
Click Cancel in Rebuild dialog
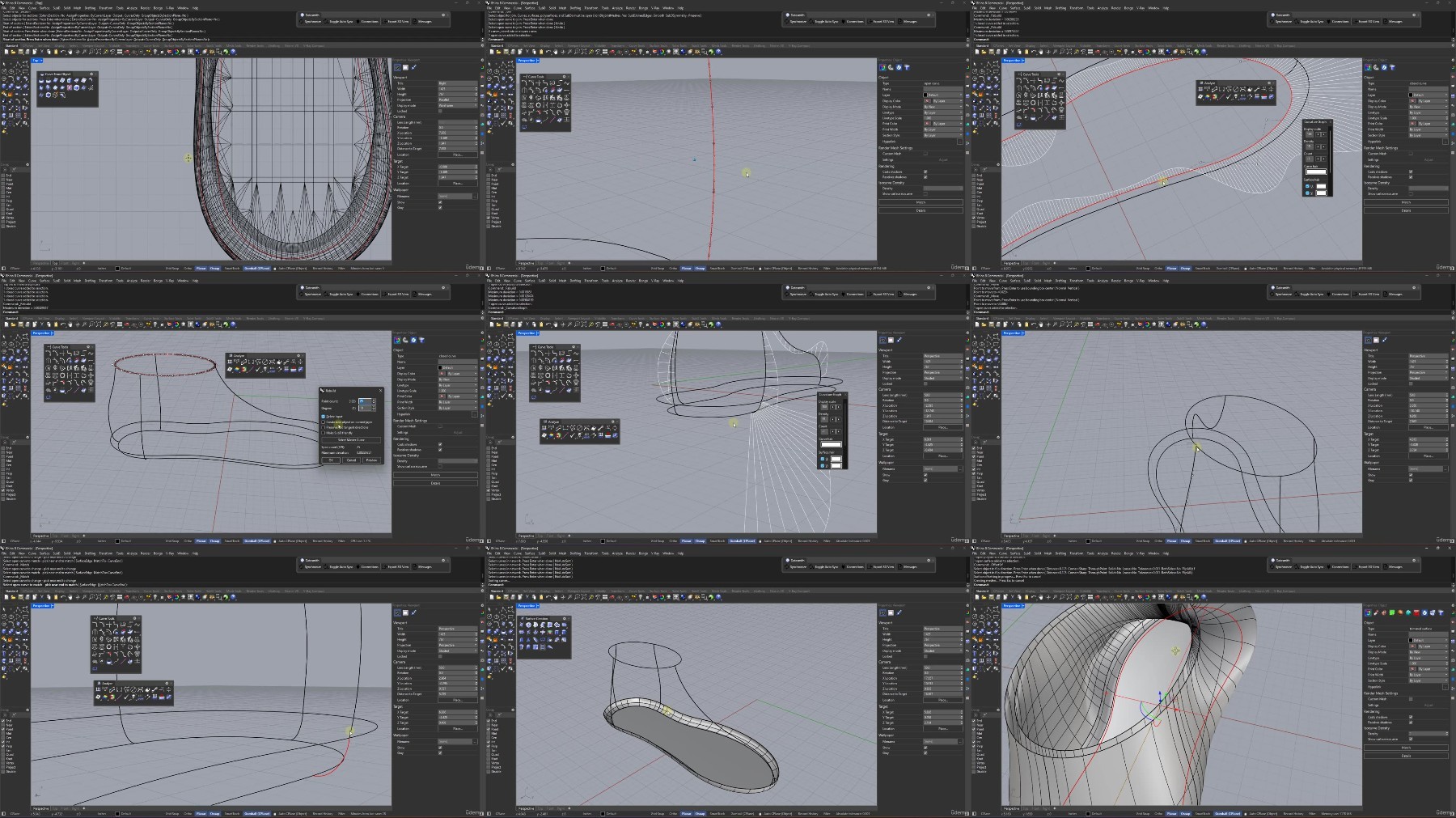point(351,460)
